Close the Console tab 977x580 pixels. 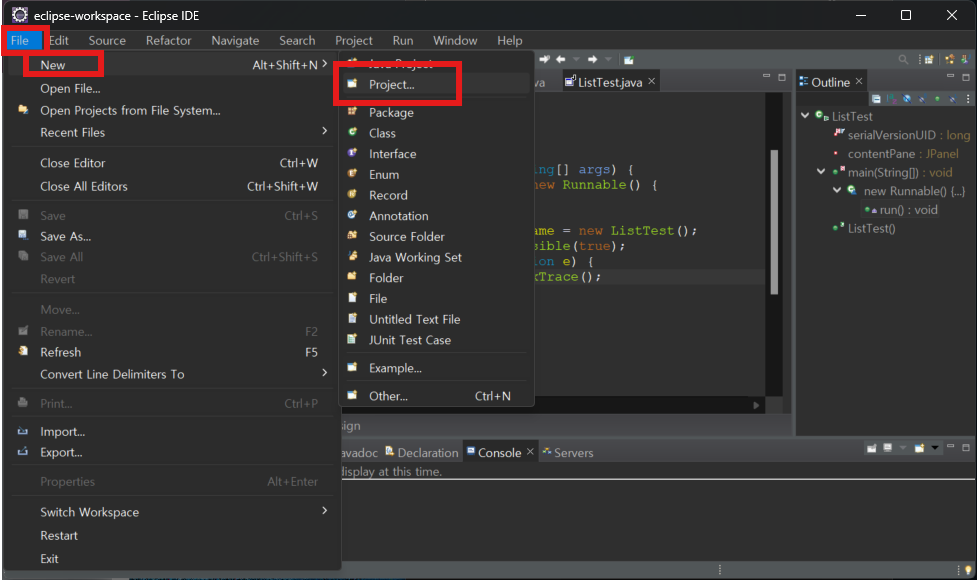(x=530, y=452)
